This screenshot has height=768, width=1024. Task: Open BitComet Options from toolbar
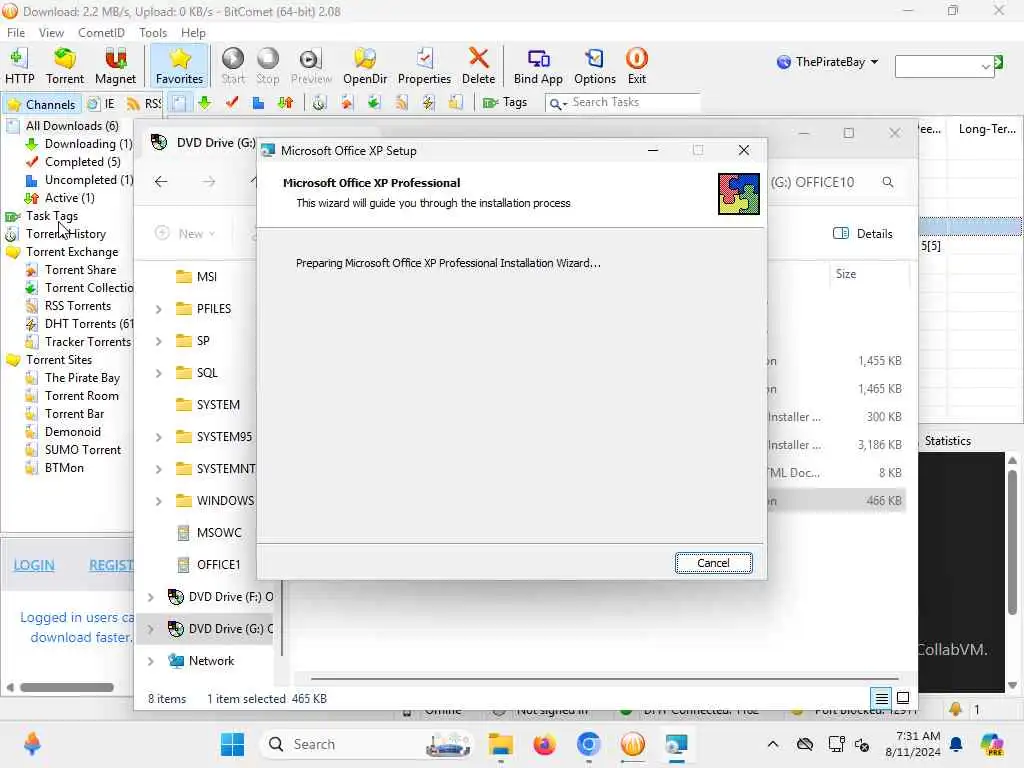[x=595, y=66]
